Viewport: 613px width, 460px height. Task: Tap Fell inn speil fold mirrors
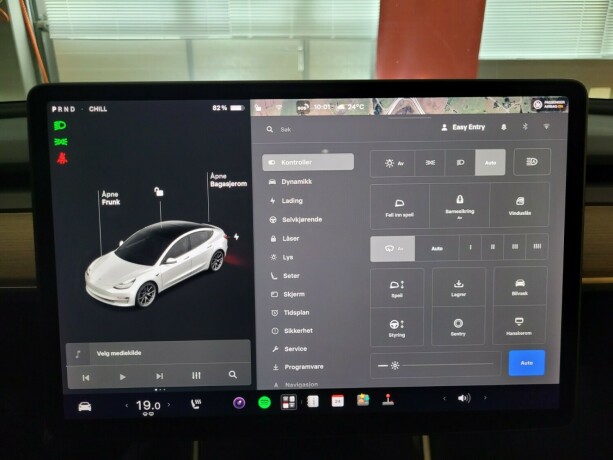[x=400, y=207]
